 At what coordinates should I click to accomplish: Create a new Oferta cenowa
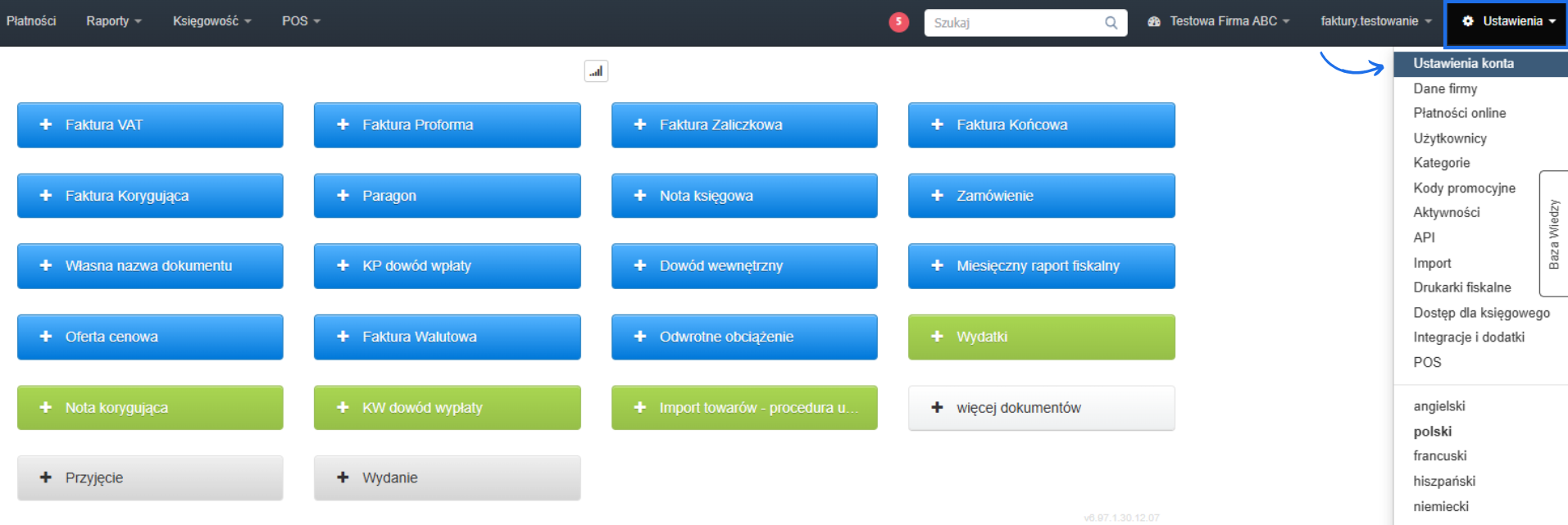point(150,337)
